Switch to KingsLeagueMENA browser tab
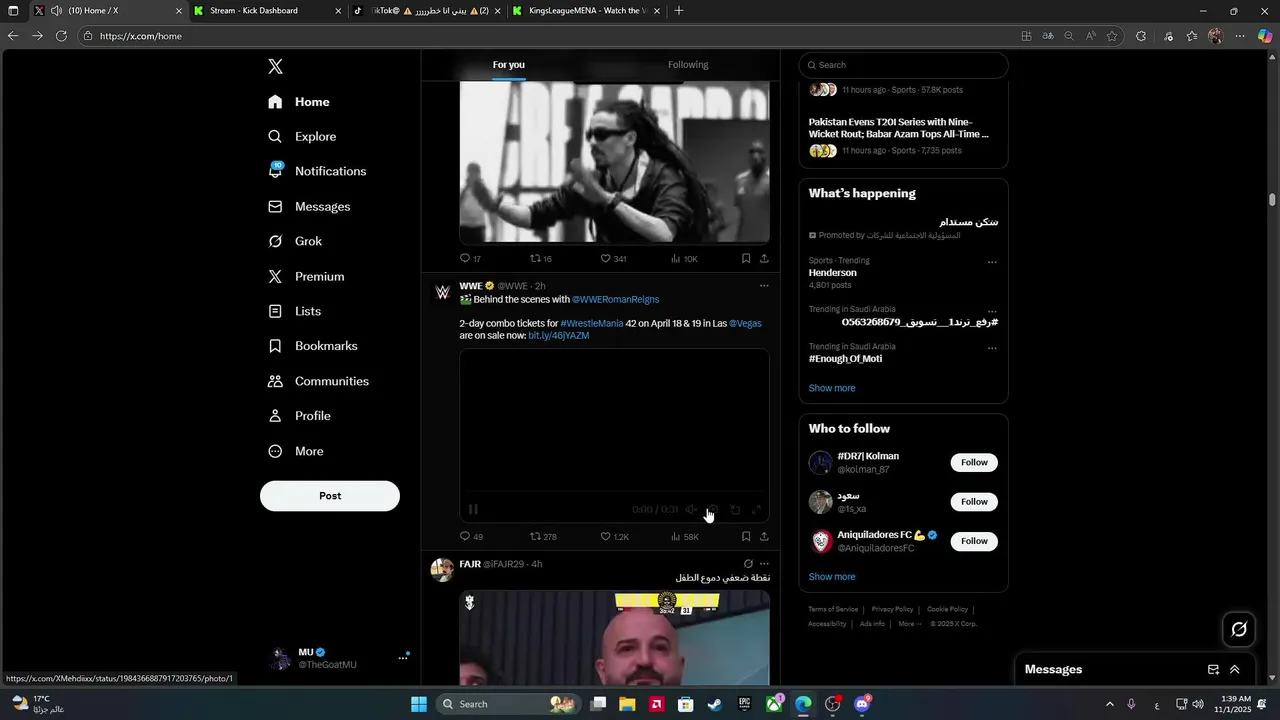 pos(585,11)
